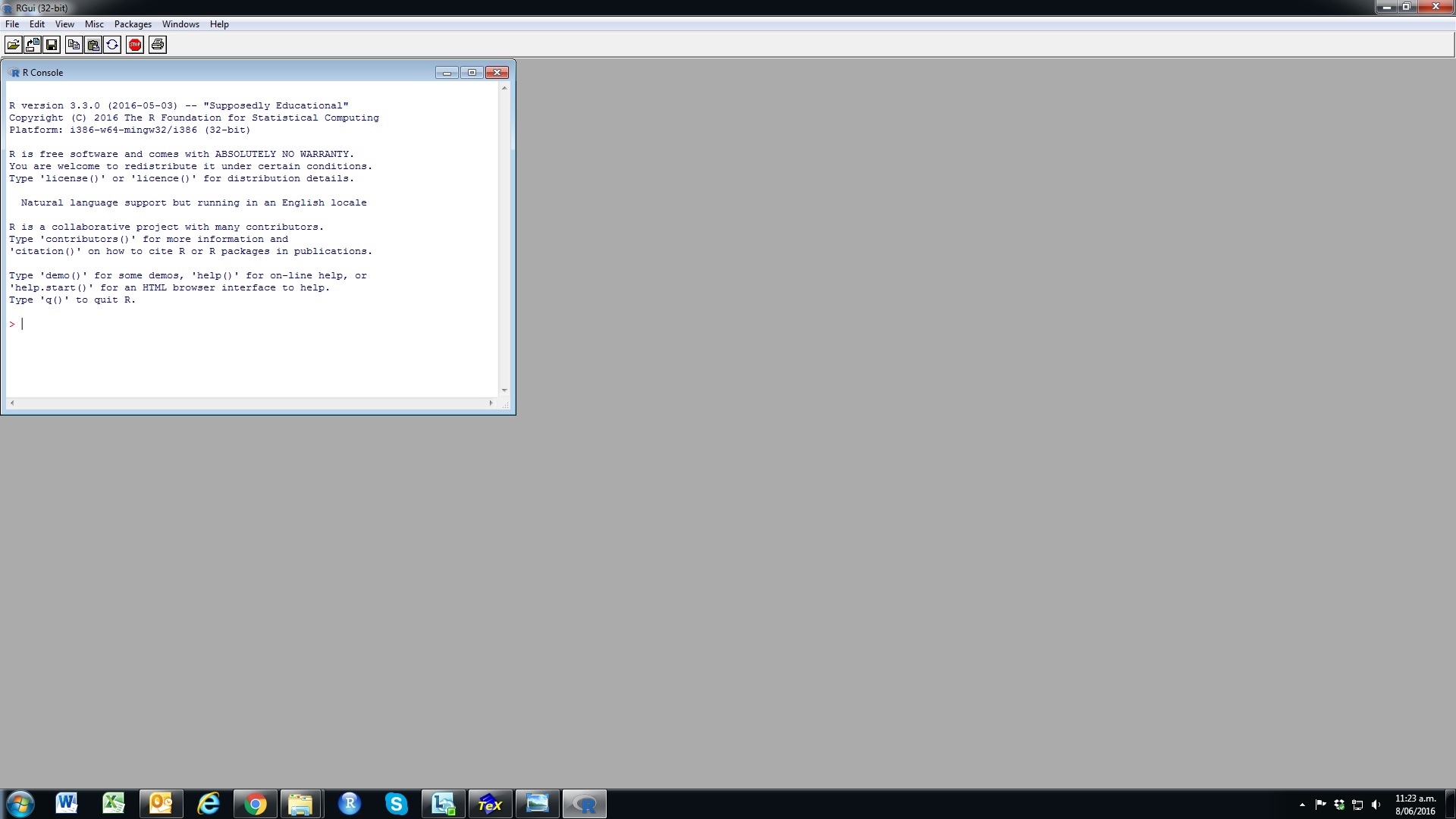
Task: Click the volume speaker tray icon
Action: click(x=1376, y=805)
